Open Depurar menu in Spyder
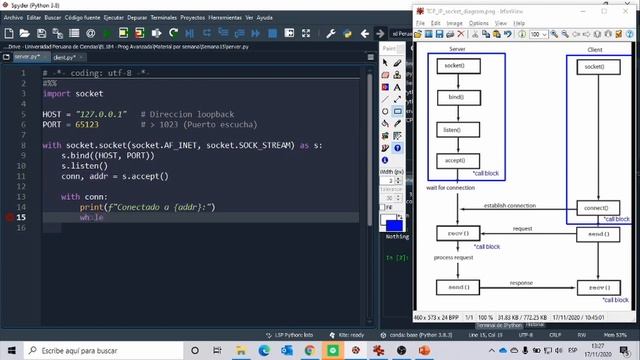The height and width of the screenshot is (360, 640). (x=137, y=18)
